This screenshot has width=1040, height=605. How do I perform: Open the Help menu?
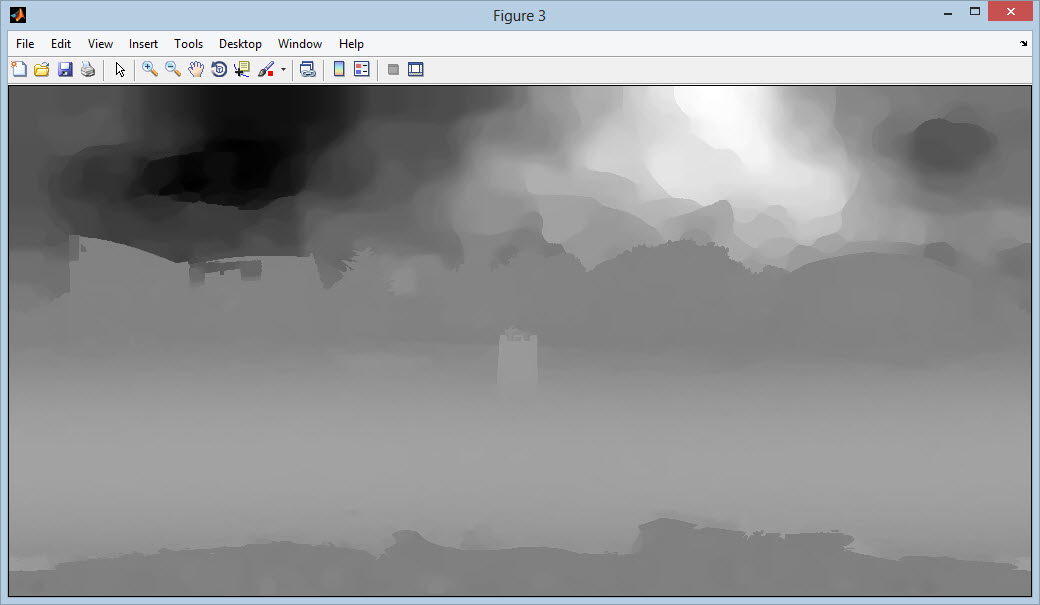(x=351, y=44)
